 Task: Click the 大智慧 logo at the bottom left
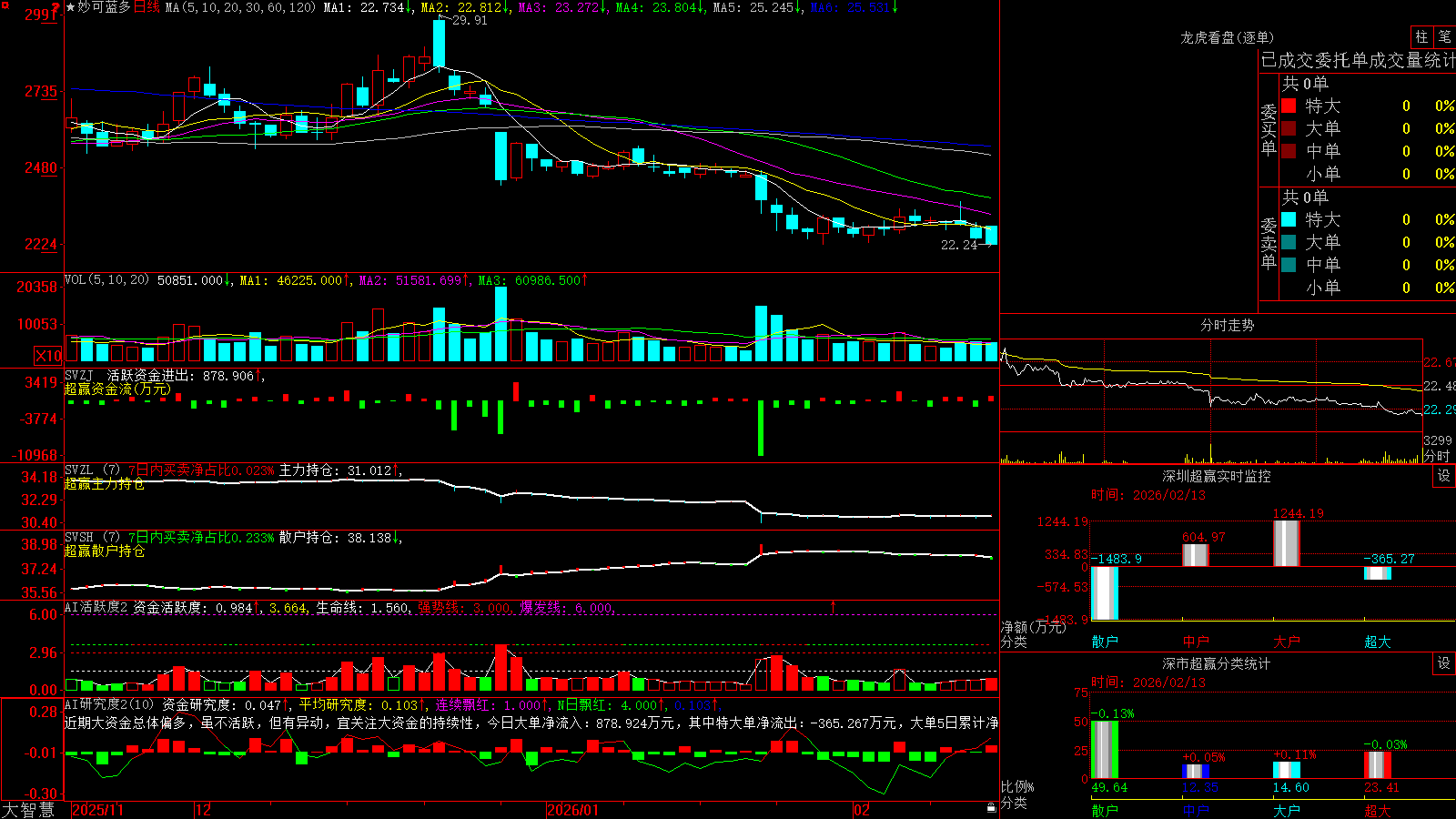coord(28,810)
